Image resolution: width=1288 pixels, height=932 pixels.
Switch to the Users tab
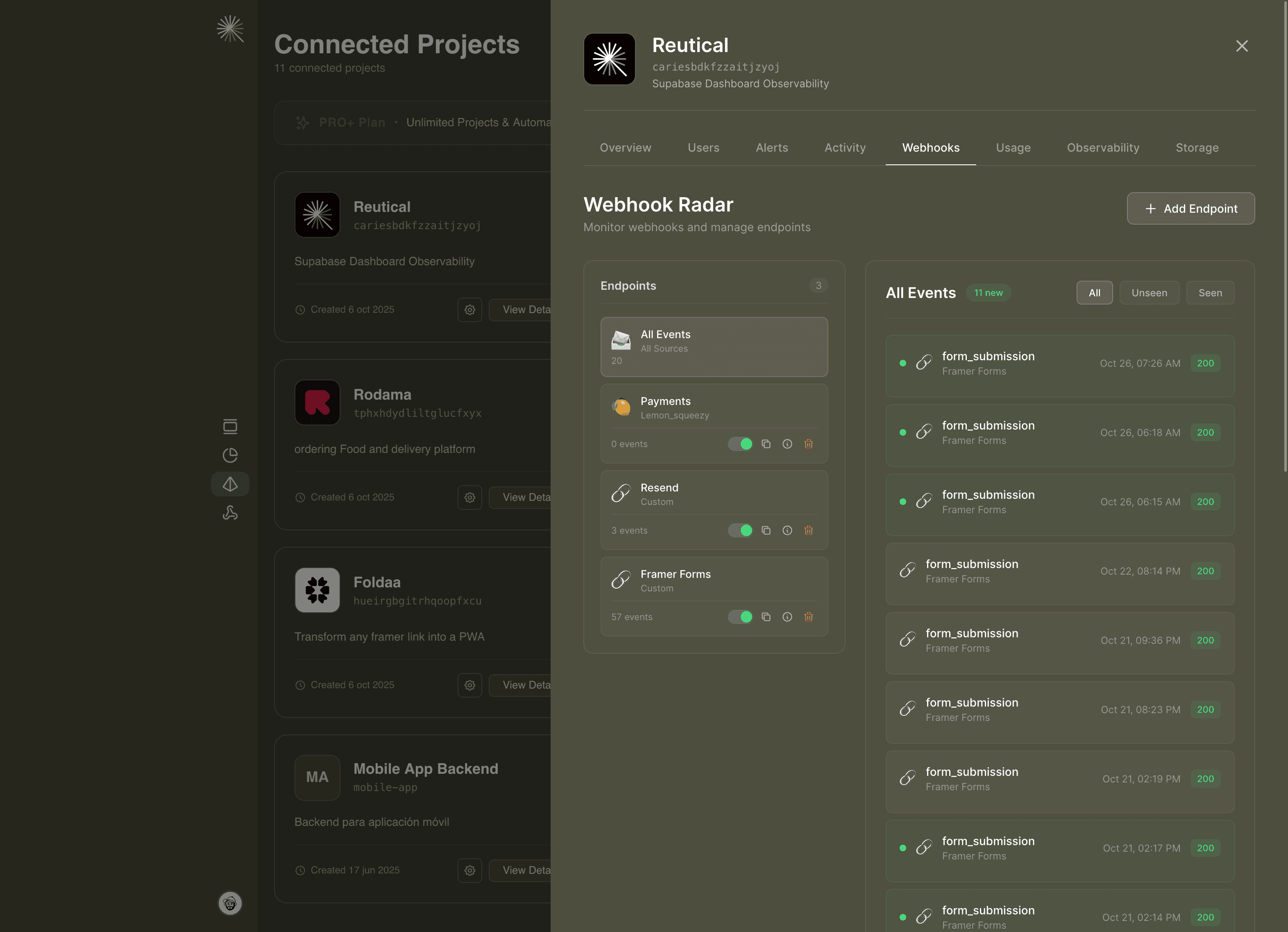click(703, 148)
